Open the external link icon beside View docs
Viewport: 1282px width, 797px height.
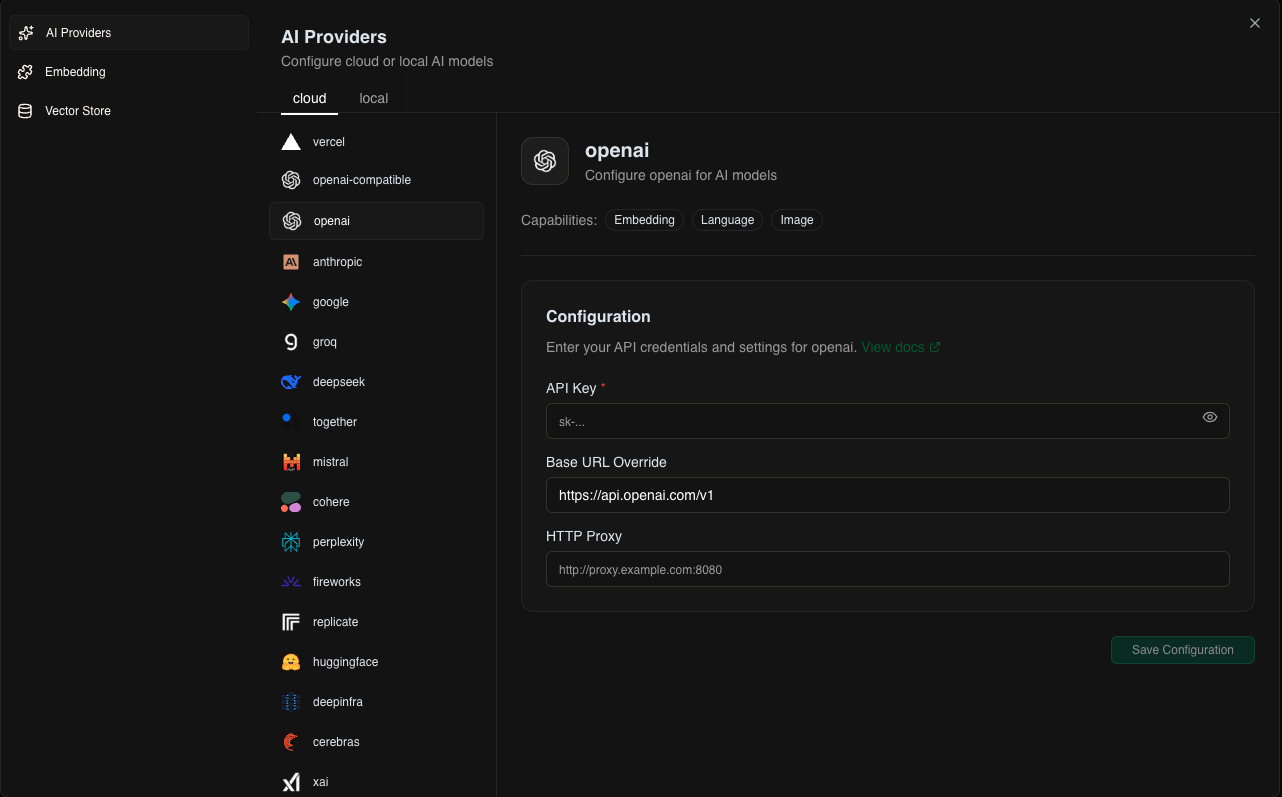tap(935, 348)
